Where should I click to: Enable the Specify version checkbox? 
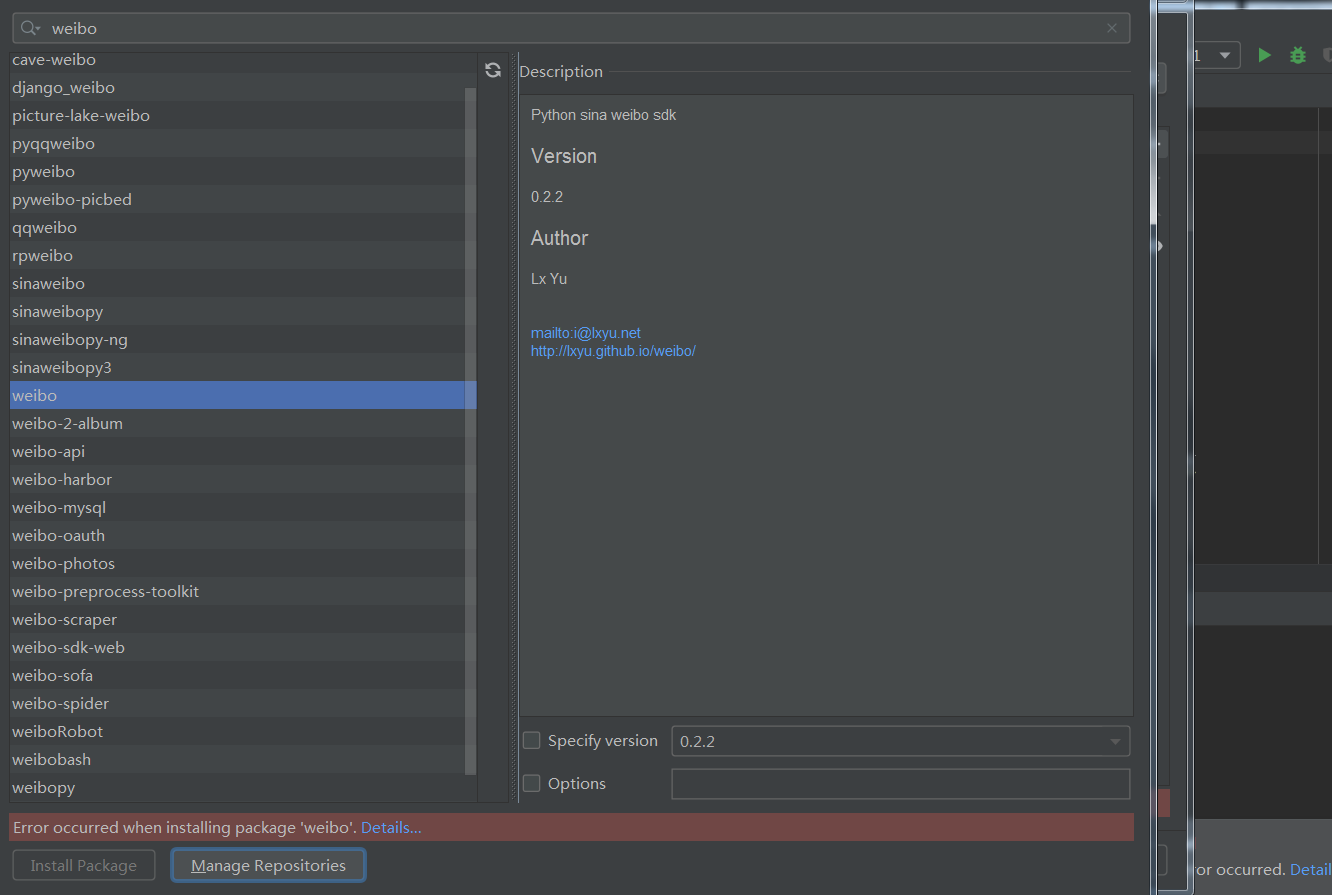pos(532,741)
